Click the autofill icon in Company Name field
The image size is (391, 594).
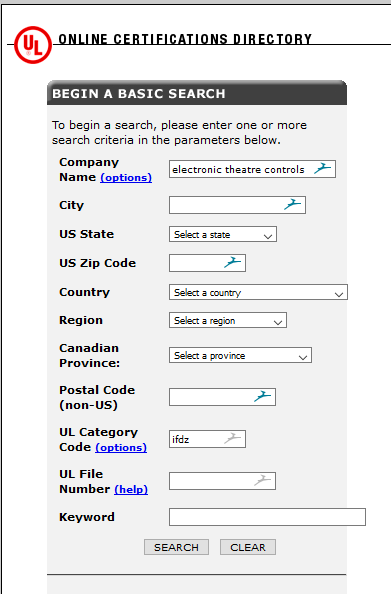[x=322, y=168]
